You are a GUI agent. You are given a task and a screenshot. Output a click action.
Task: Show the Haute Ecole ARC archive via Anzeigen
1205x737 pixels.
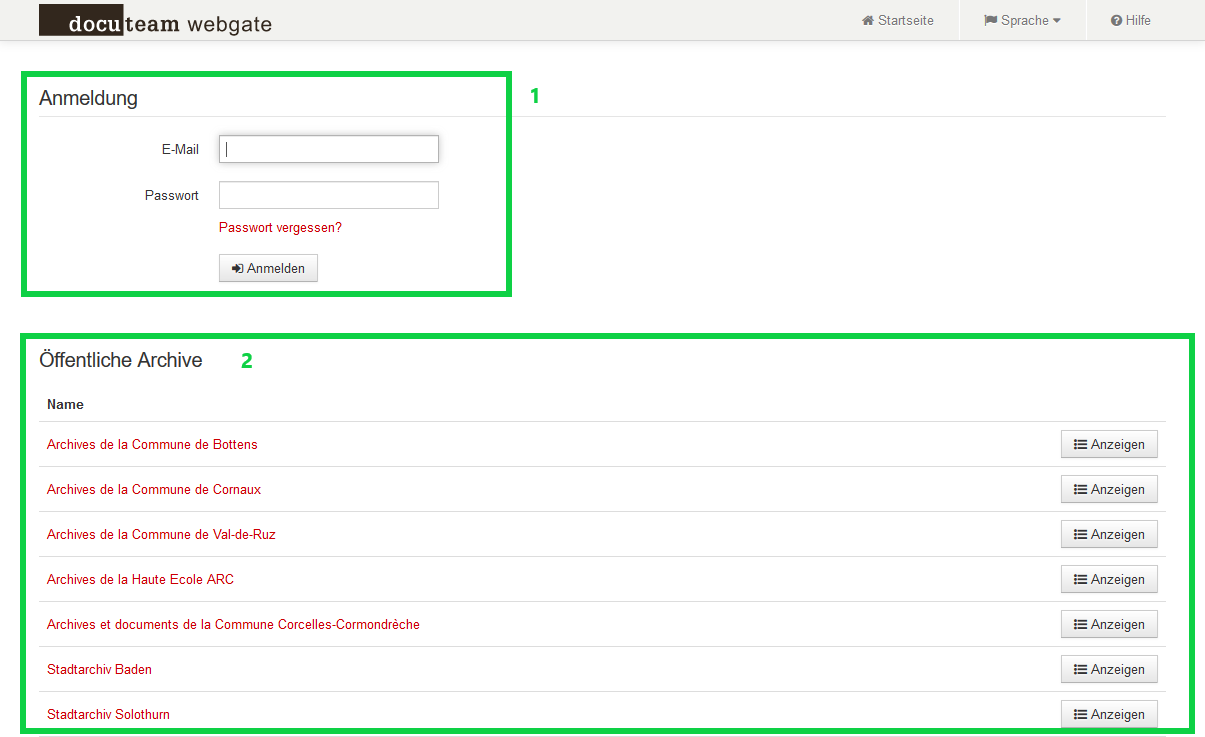1109,580
